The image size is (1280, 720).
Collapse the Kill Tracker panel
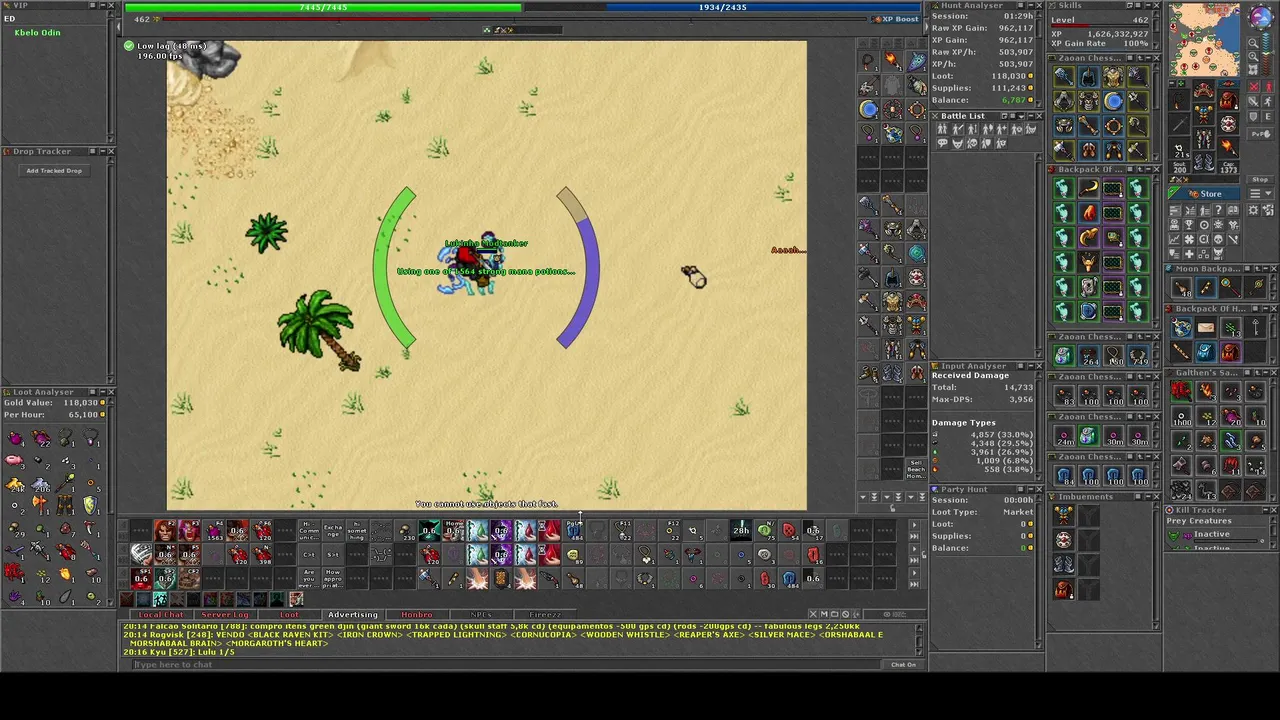coord(1265,509)
